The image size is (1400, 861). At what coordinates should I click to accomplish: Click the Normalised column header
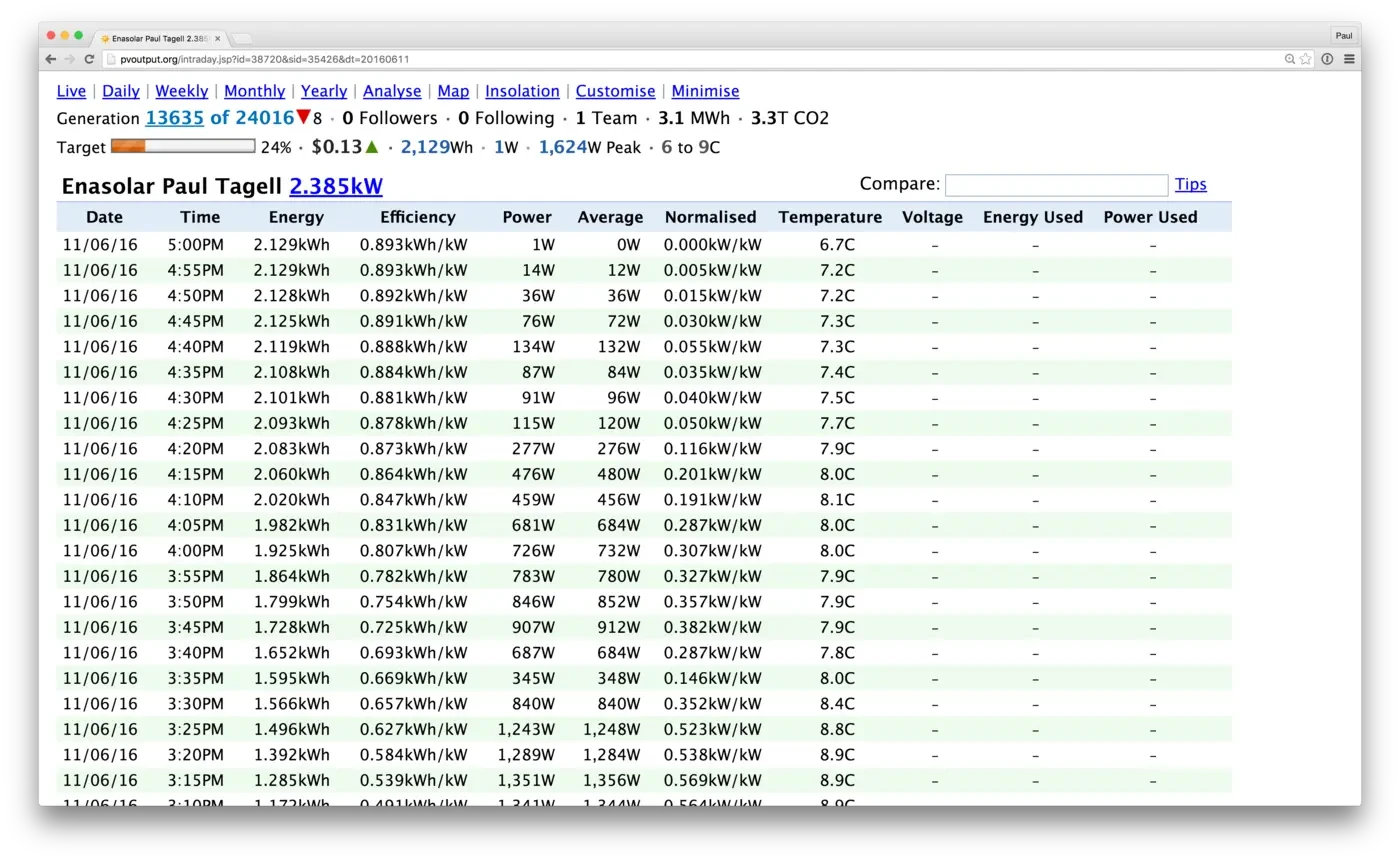click(711, 217)
